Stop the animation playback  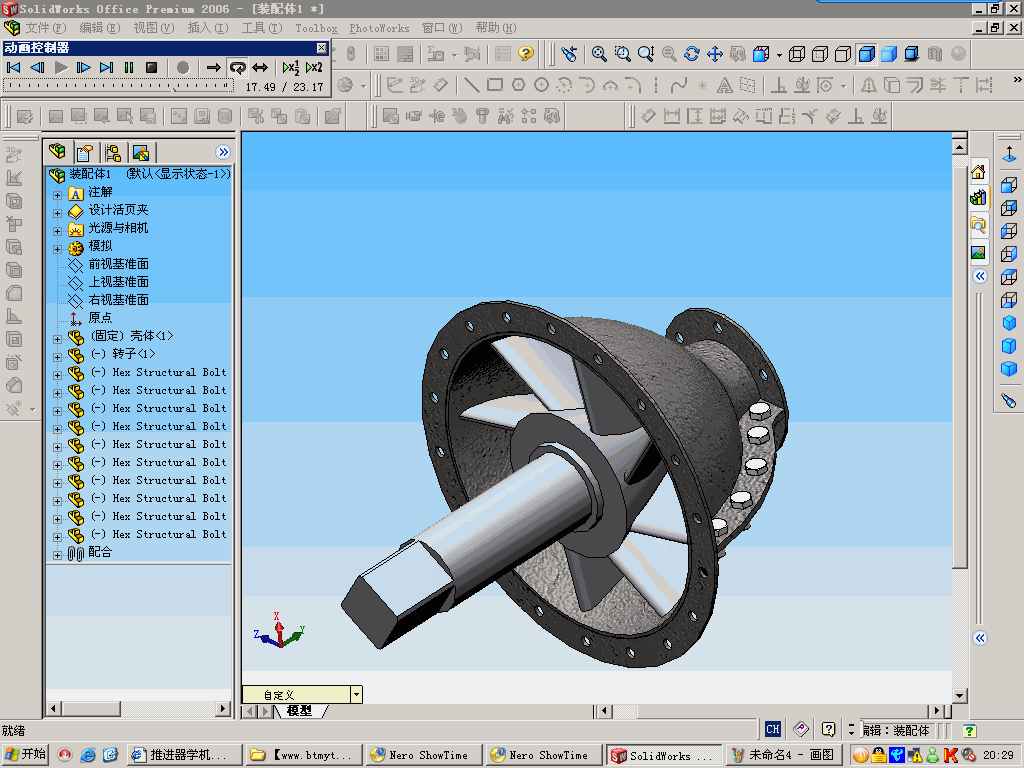click(152, 67)
